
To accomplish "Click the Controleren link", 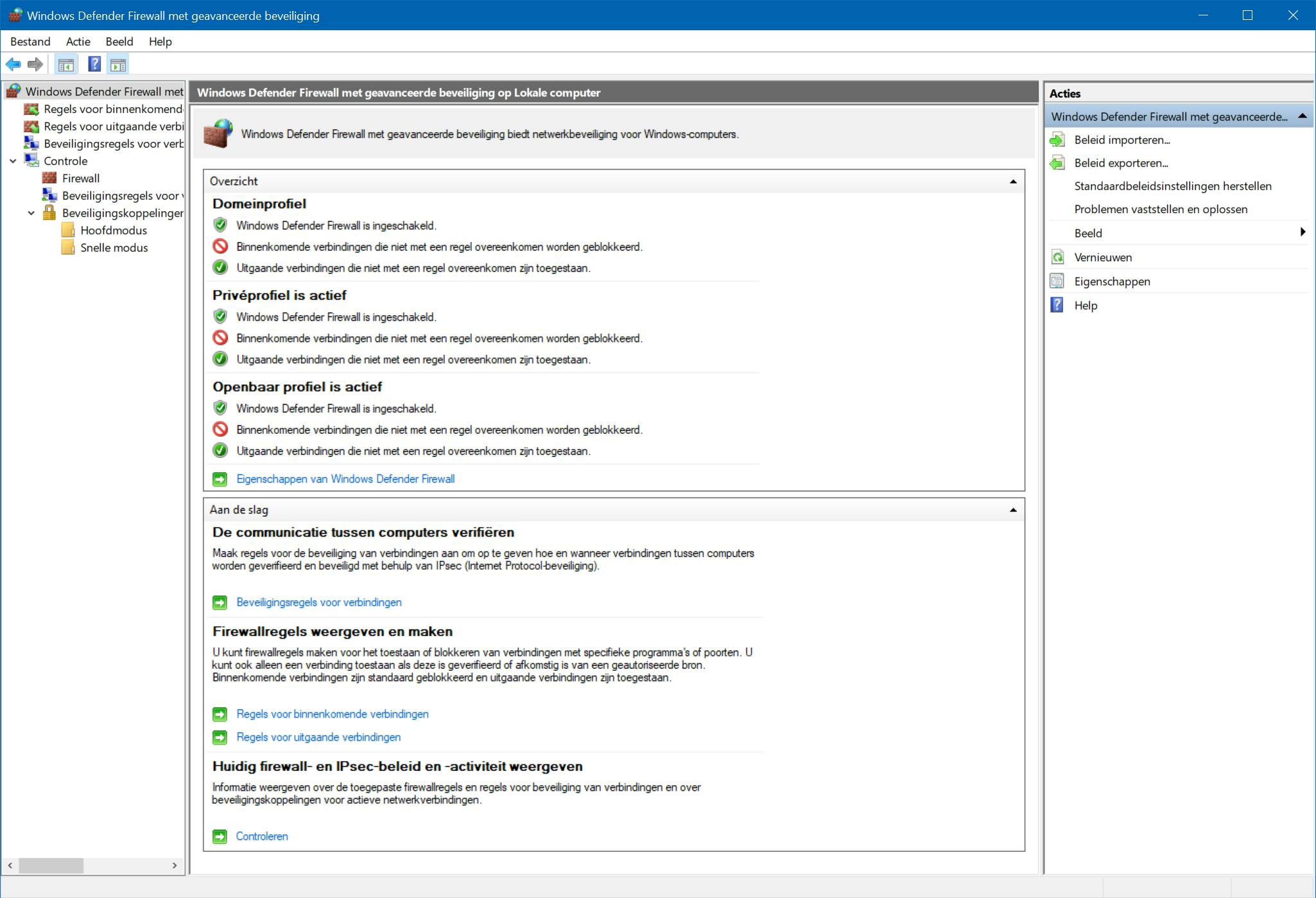I will coord(262,836).
